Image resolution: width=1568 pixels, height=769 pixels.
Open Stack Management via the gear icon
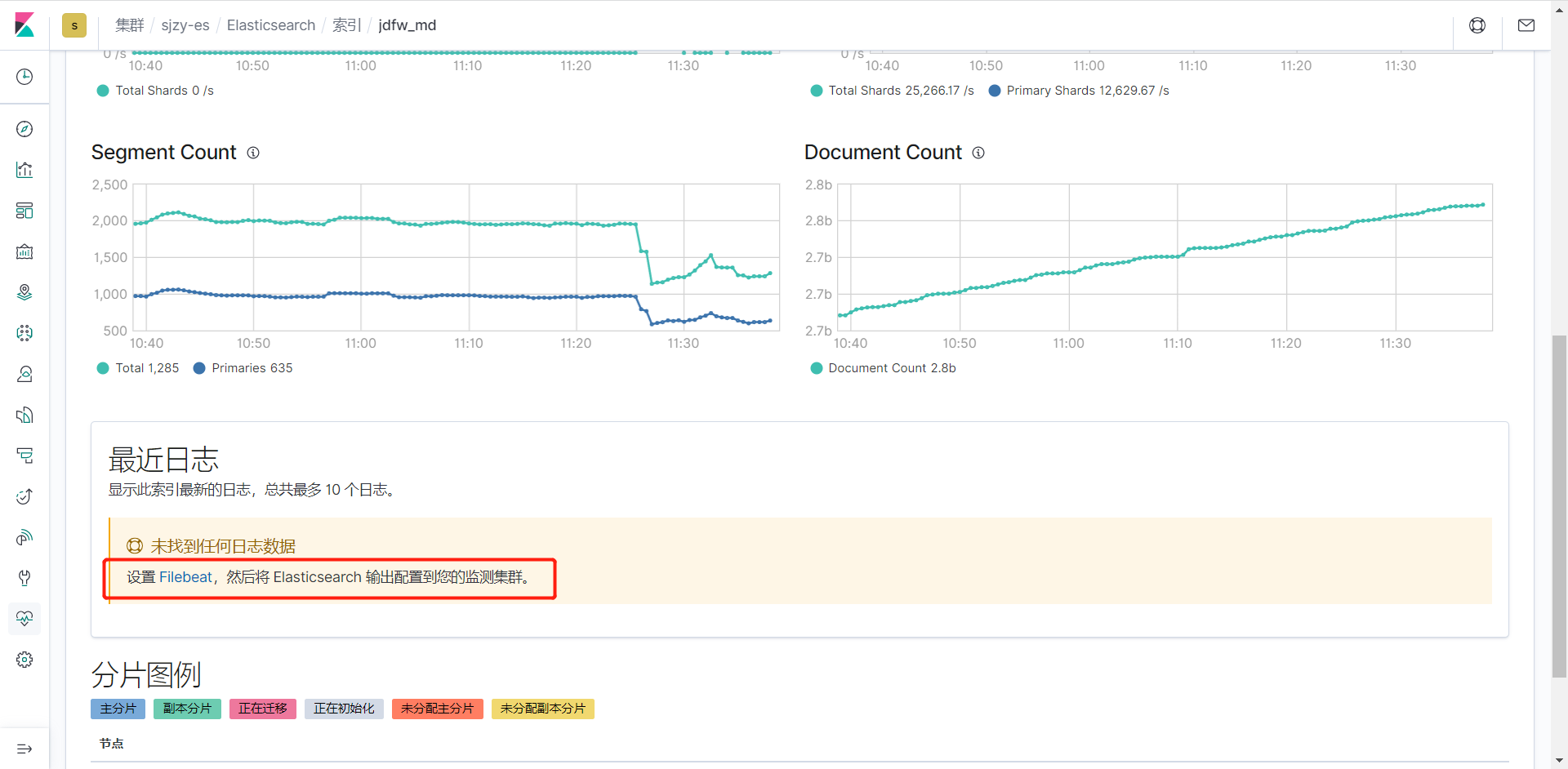pos(24,660)
